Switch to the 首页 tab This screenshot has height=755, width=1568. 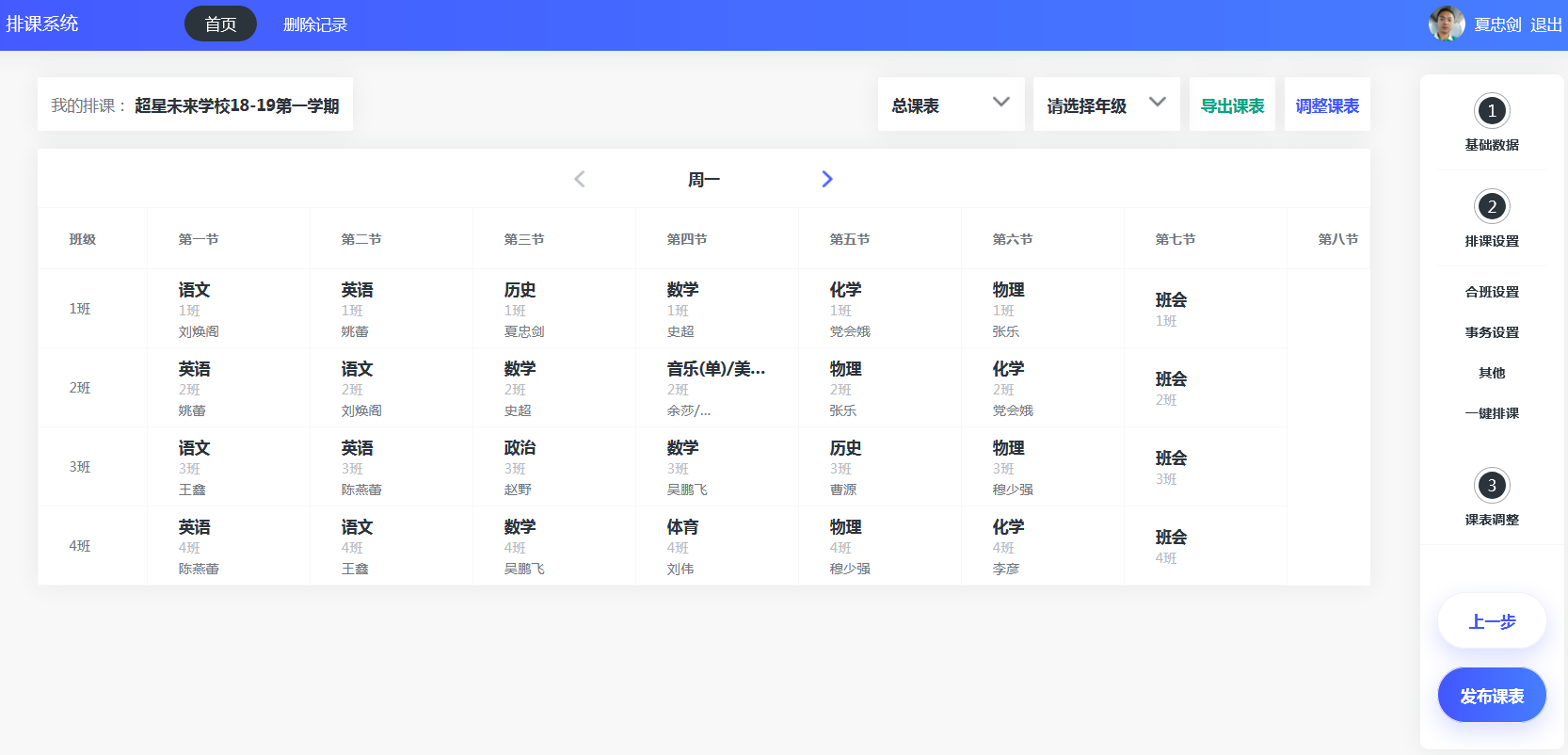[220, 24]
